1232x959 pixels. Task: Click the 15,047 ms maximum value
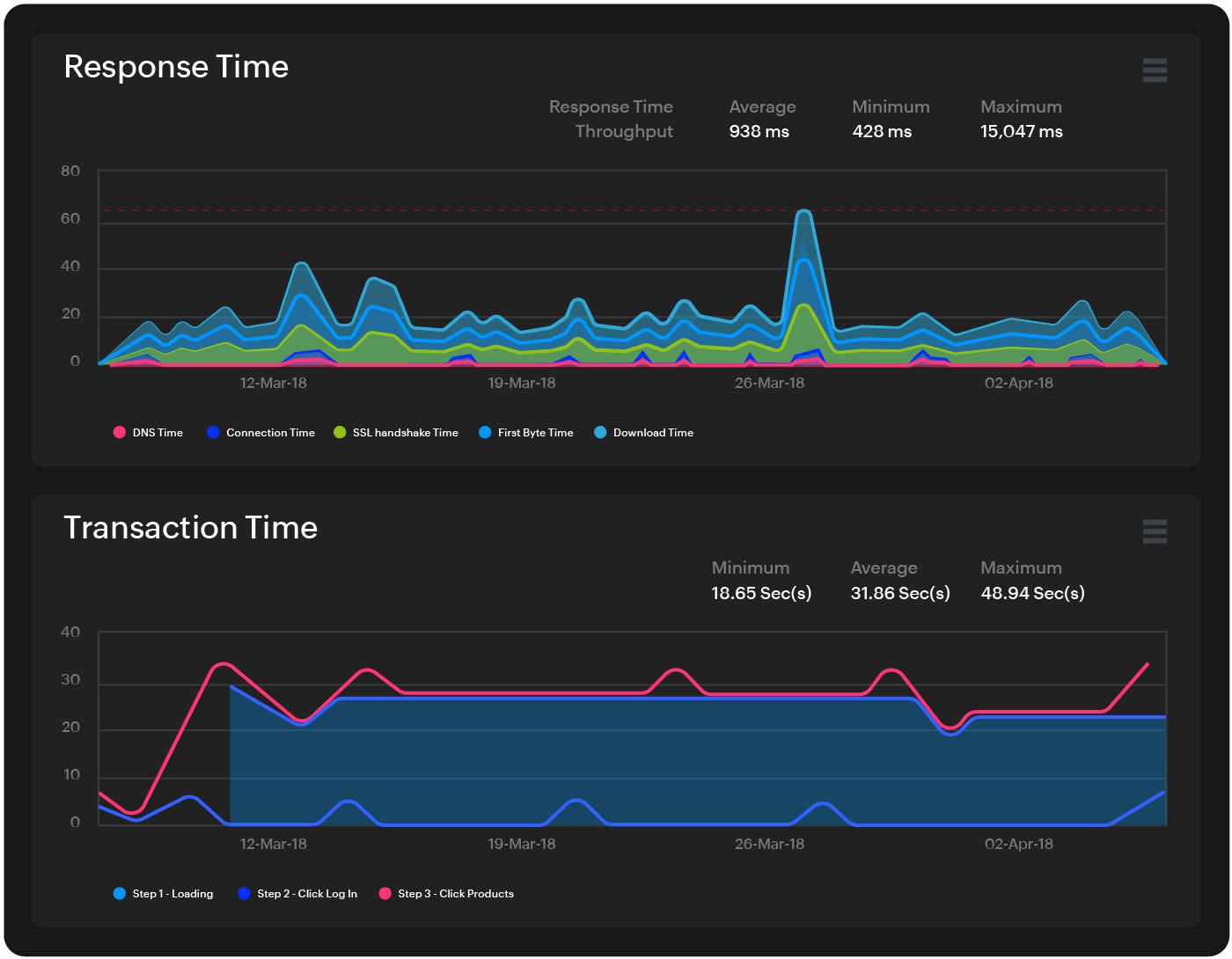point(1022,131)
